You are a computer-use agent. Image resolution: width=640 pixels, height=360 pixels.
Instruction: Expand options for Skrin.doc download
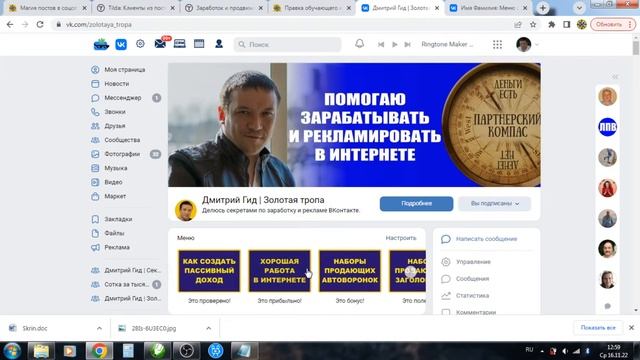click(x=99, y=328)
